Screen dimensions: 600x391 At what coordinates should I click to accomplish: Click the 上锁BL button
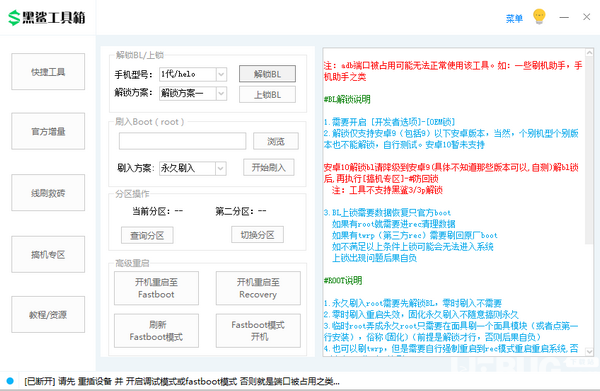[267, 94]
